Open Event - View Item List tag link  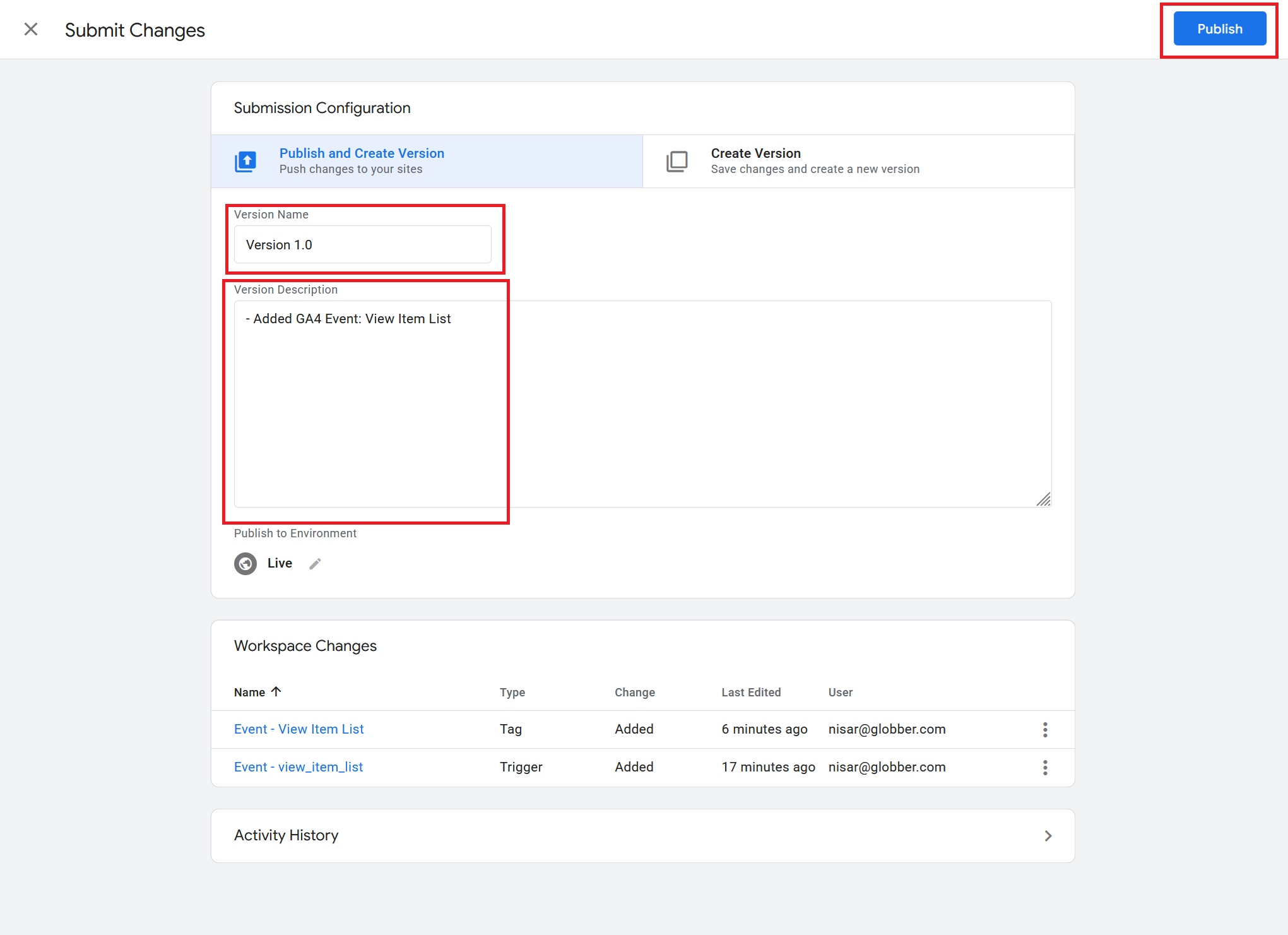[299, 729]
